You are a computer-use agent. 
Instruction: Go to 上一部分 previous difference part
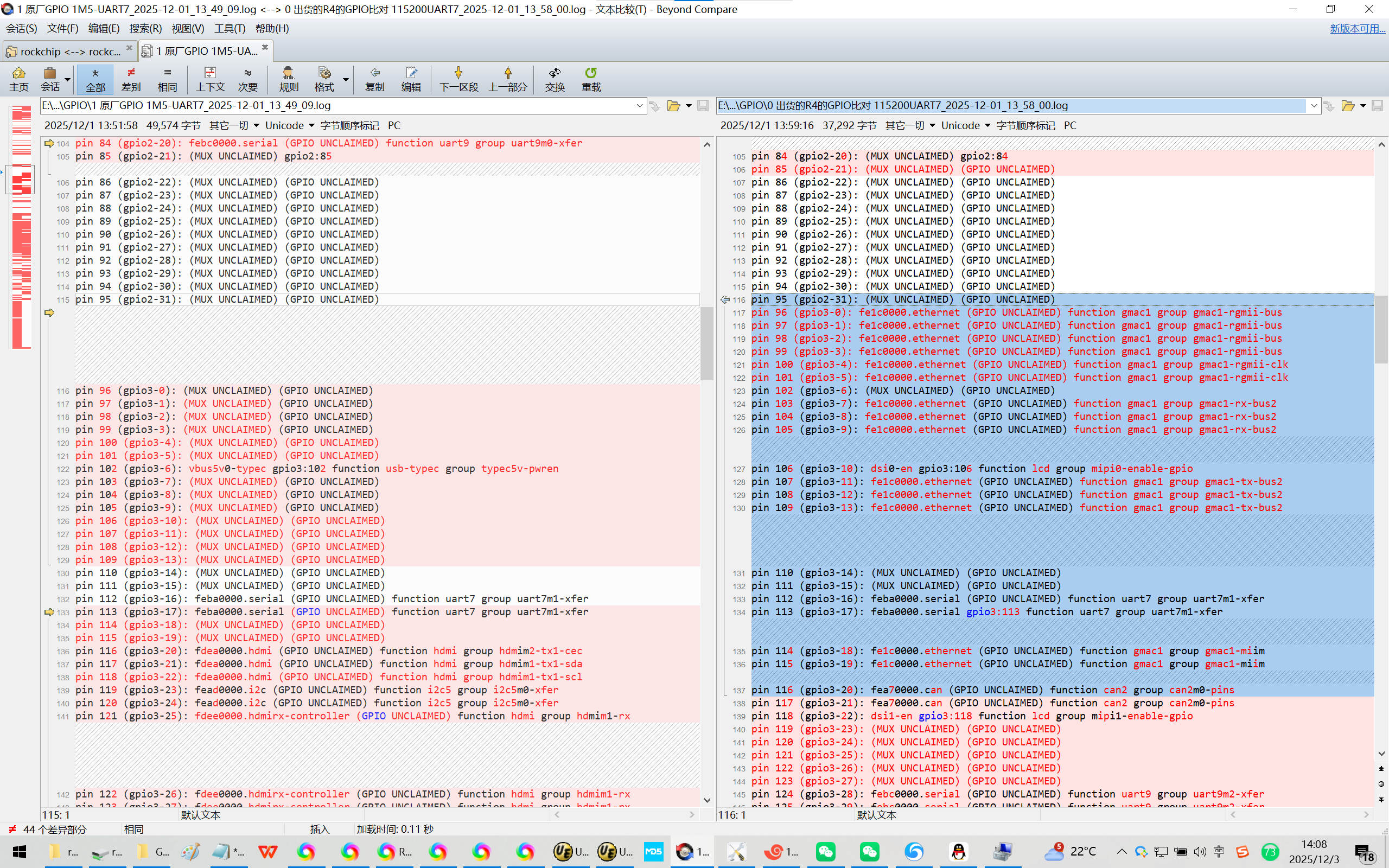[507, 79]
